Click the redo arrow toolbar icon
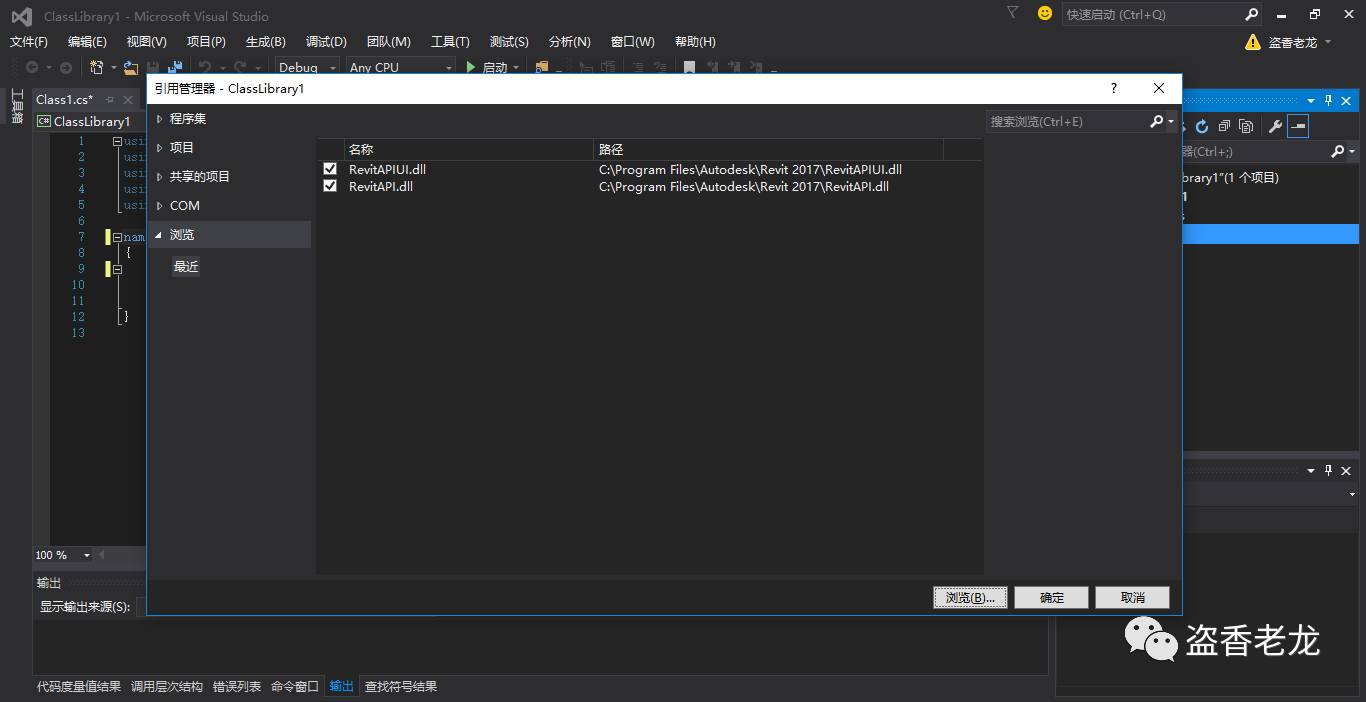The width and height of the screenshot is (1366, 702). [x=239, y=67]
